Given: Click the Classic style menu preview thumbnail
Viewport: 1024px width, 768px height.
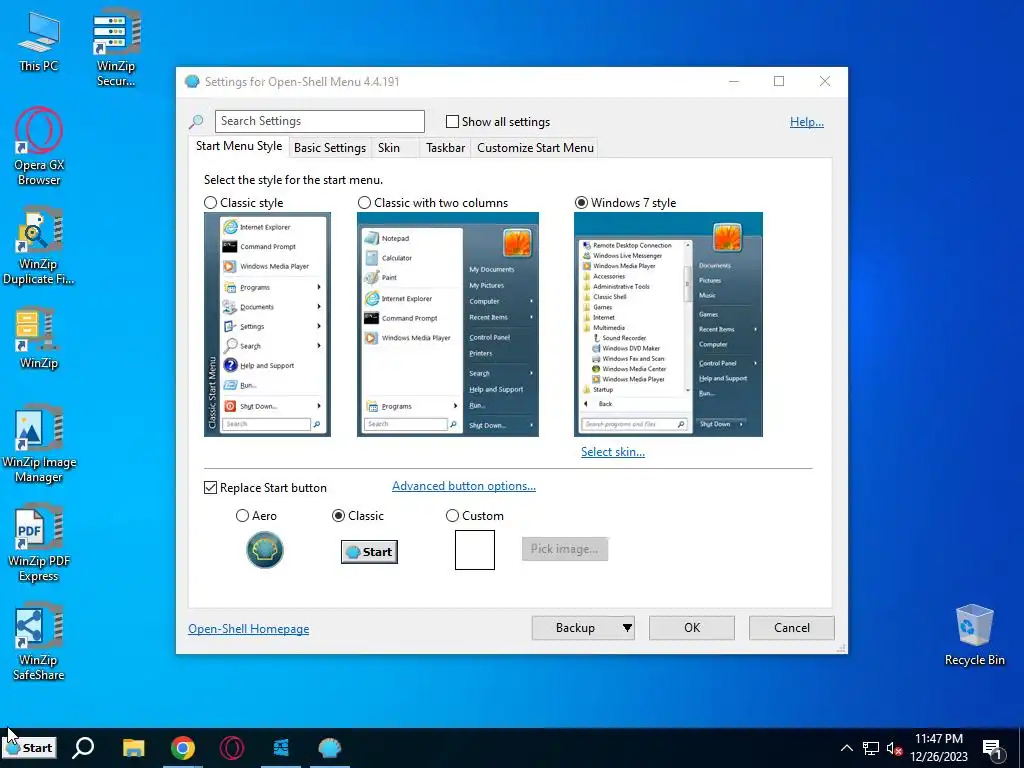Looking at the screenshot, I should (x=267, y=325).
